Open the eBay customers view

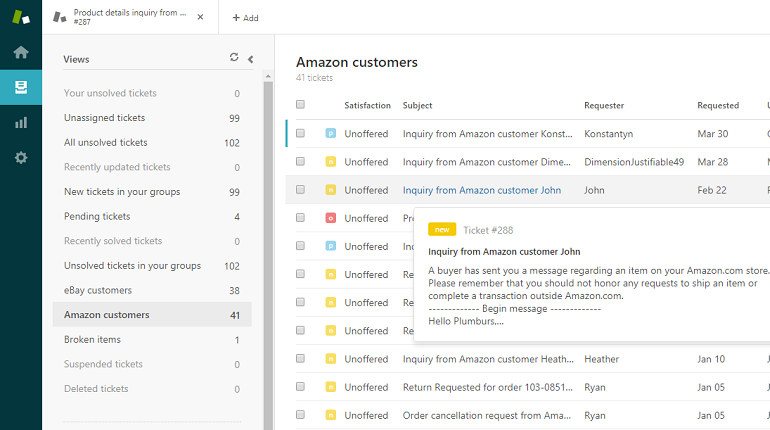(98, 290)
